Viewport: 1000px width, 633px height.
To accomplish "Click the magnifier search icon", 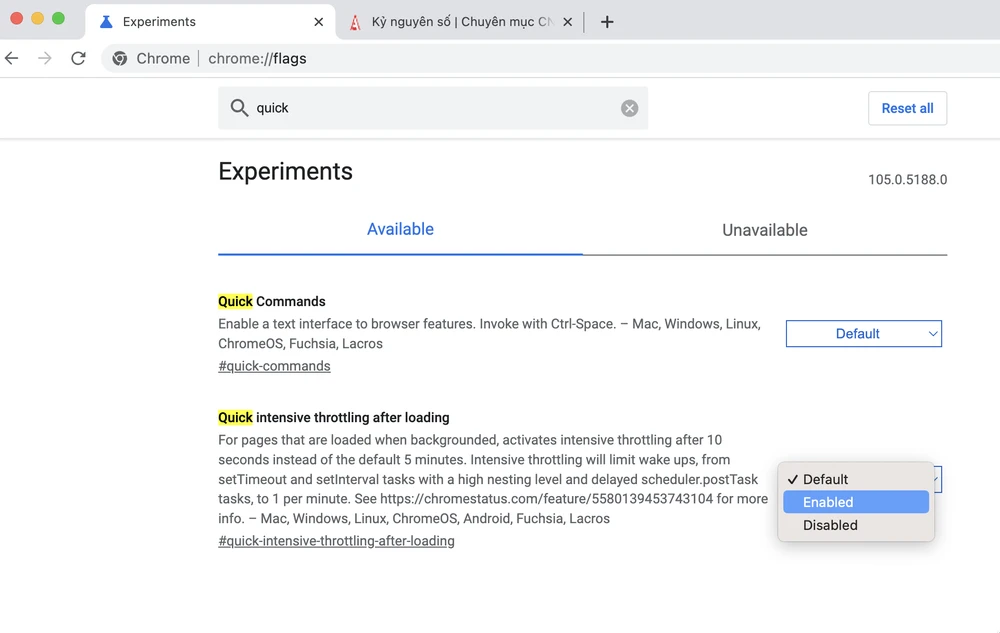I will point(239,108).
